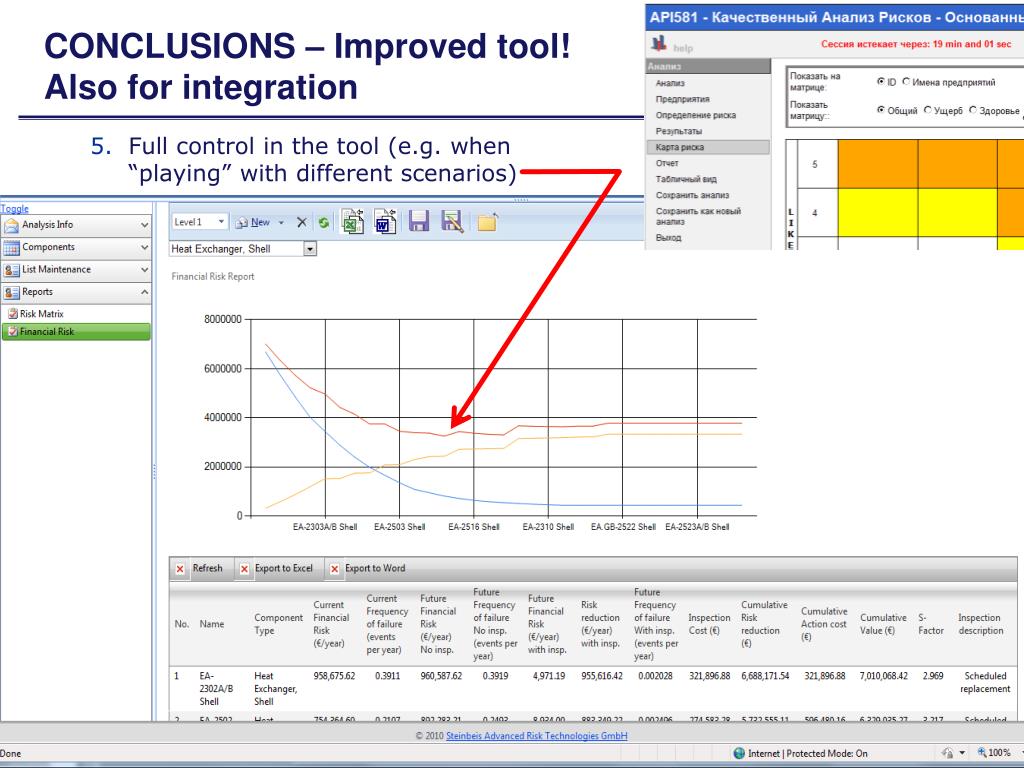Expand the Analysis Info section chevron
Image resolution: width=1024 pixels, height=768 pixels.
click(144, 225)
